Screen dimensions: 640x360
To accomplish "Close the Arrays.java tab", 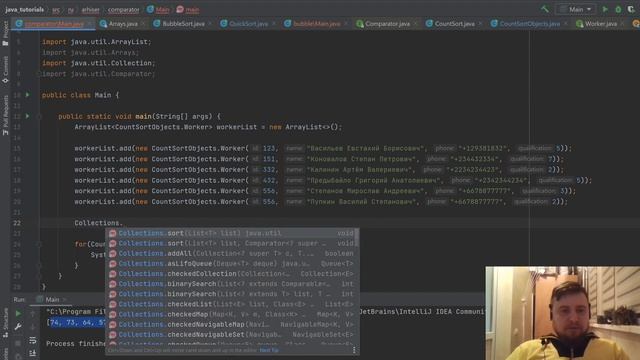I will pos(143,24).
